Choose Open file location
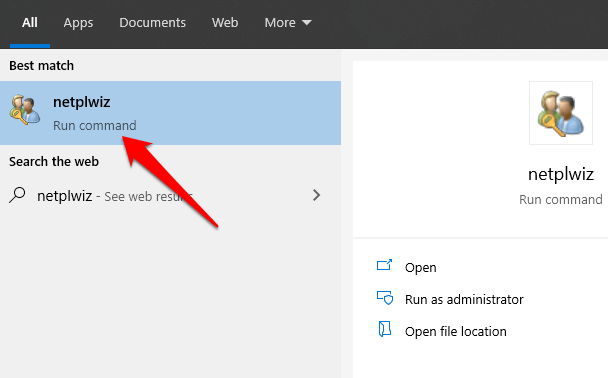608x378 pixels. point(456,331)
